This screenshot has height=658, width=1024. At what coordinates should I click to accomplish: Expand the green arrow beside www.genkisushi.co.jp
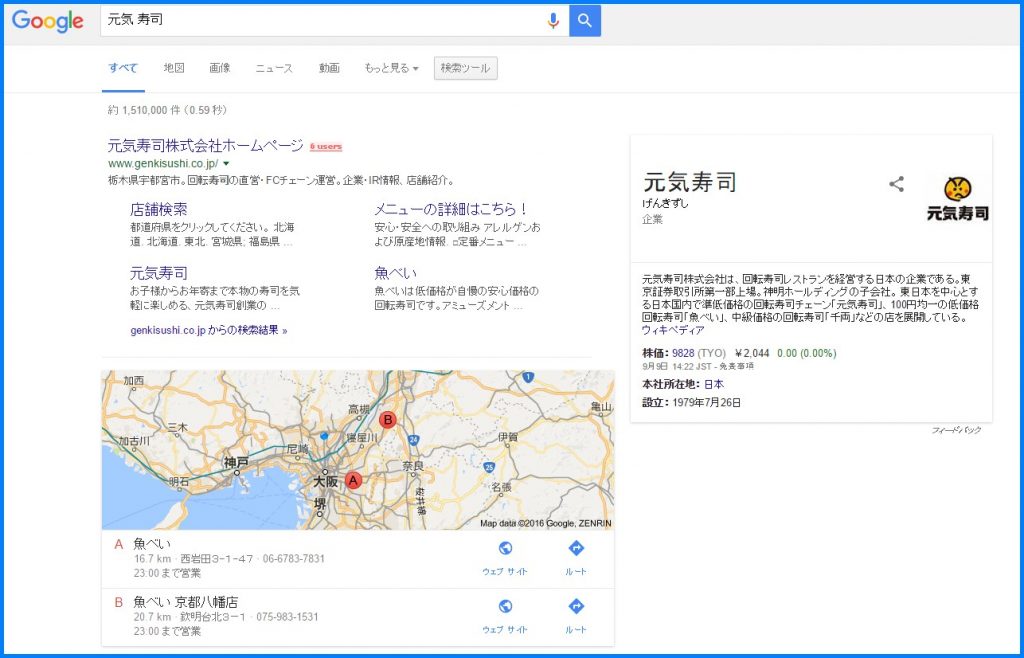[227, 163]
